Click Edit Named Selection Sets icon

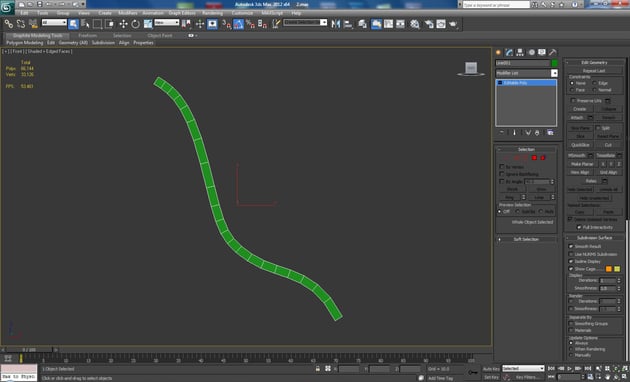tap(276, 24)
